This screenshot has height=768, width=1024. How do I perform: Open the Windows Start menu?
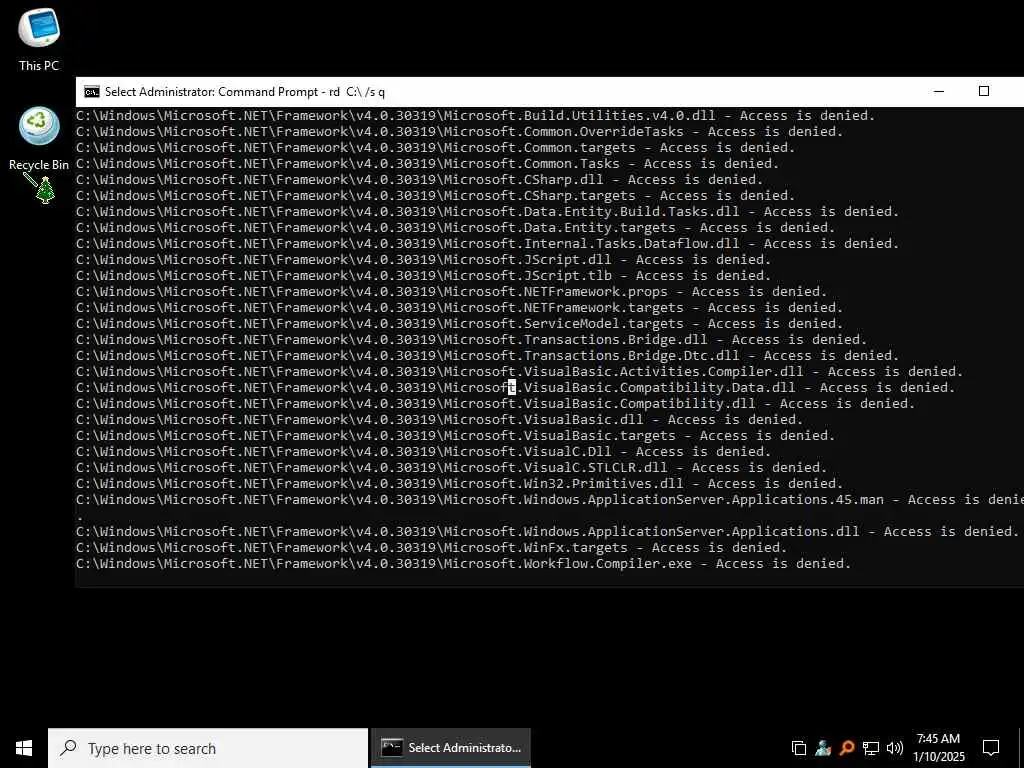(x=24, y=748)
